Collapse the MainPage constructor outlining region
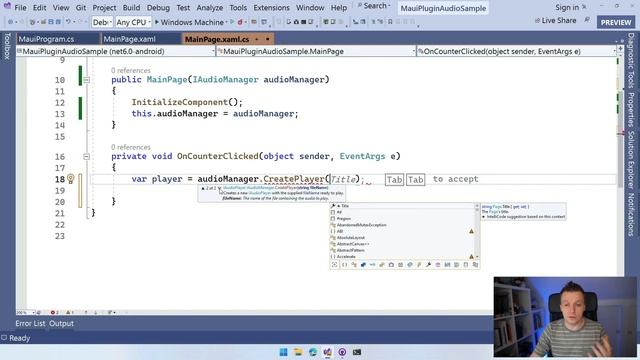640x360 pixels. (87, 80)
